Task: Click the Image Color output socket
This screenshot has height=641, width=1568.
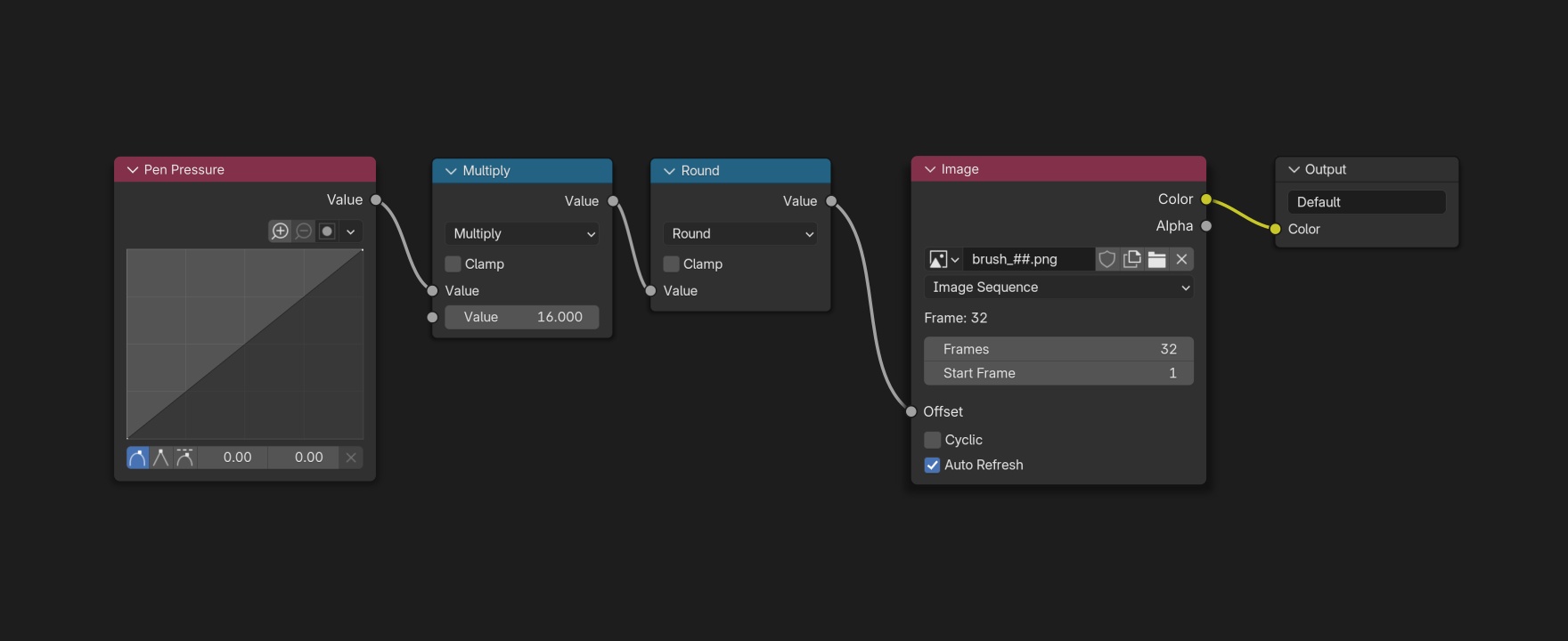Action: pyautogui.click(x=1206, y=199)
